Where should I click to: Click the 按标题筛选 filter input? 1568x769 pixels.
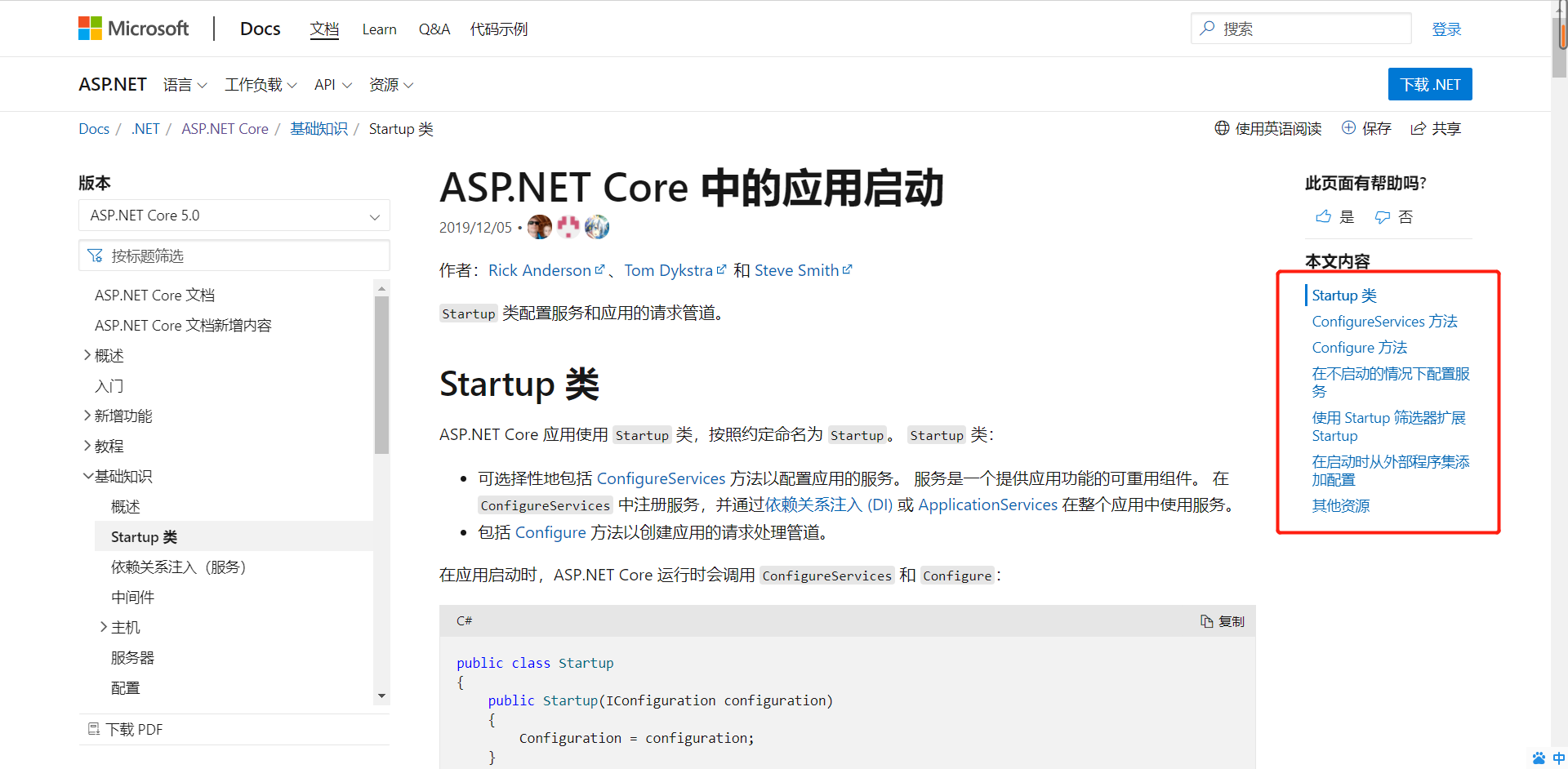pos(234,256)
